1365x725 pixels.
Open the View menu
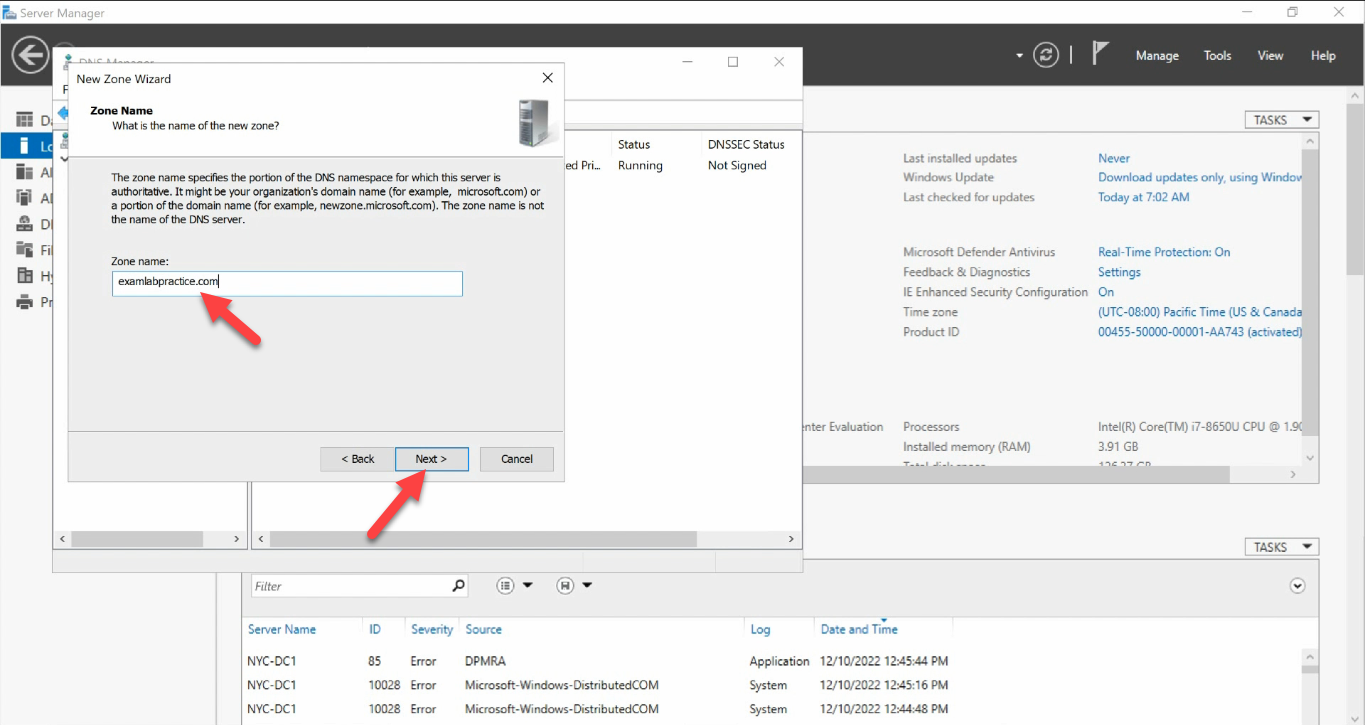coord(1270,56)
